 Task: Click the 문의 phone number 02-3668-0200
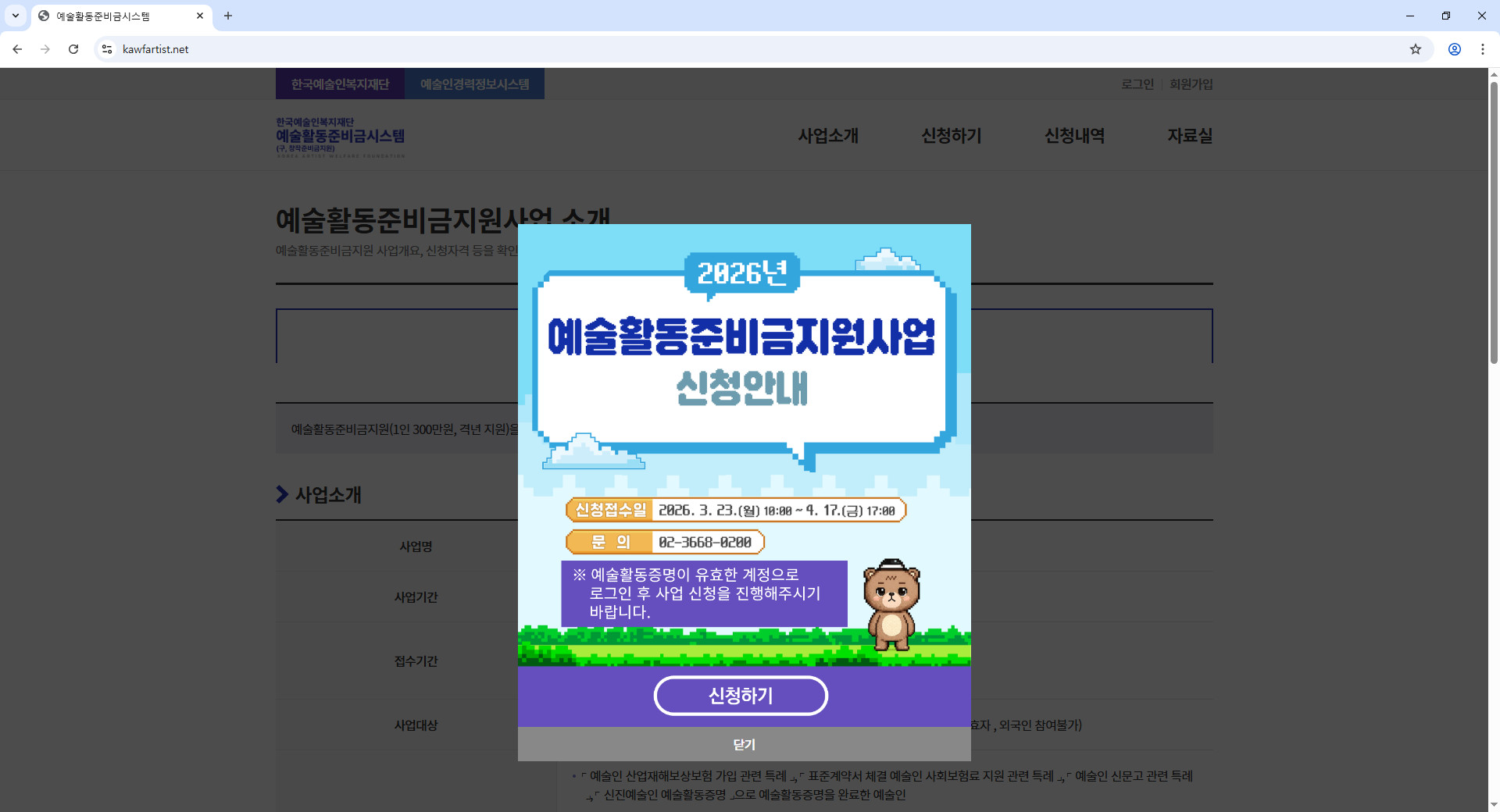click(705, 542)
